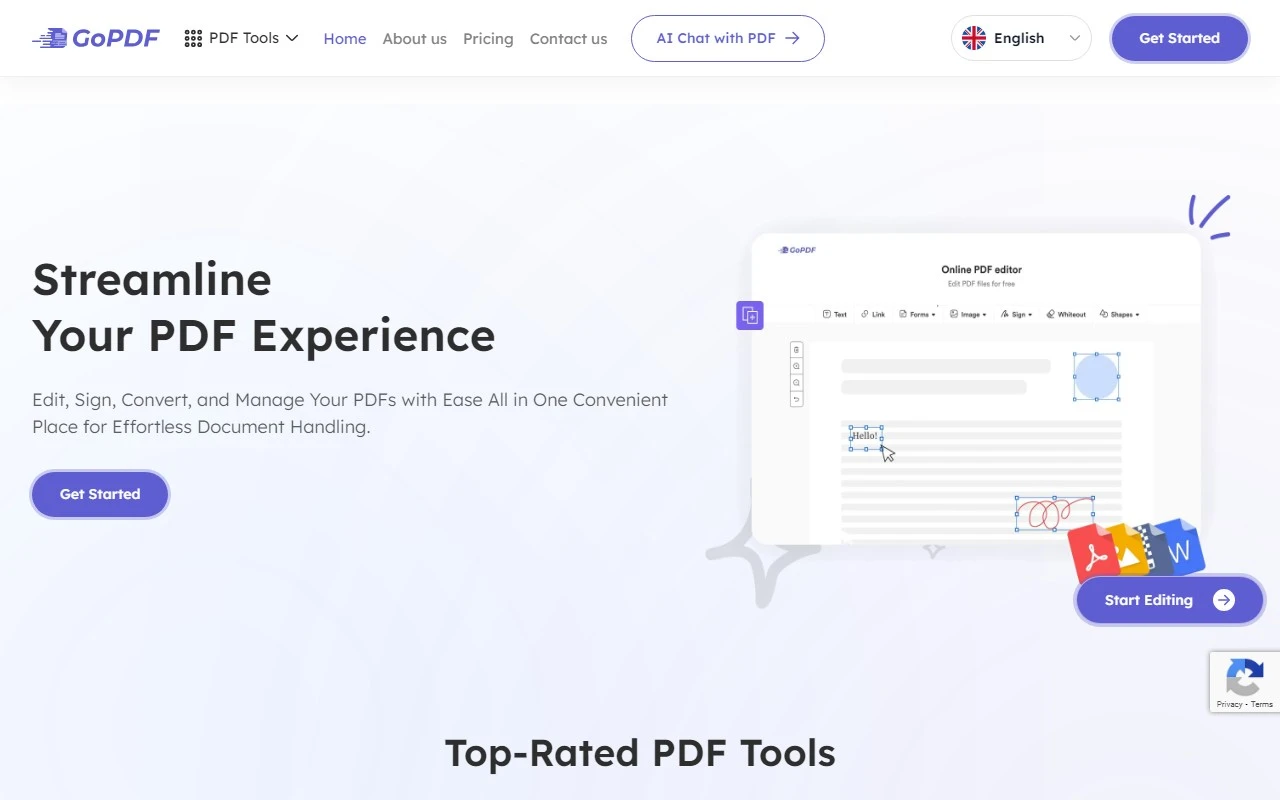Go to the Home menu item
The image size is (1280, 800).
345,38
